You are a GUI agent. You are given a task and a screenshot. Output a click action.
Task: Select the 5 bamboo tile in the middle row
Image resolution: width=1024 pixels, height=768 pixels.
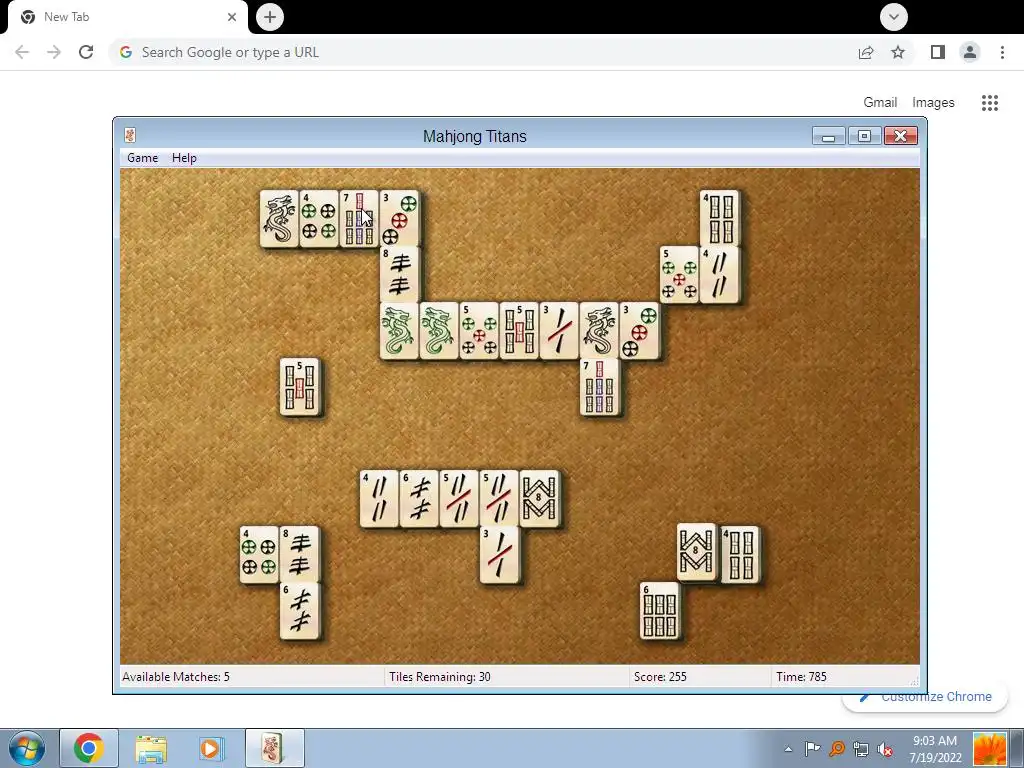tap(519, 330)
